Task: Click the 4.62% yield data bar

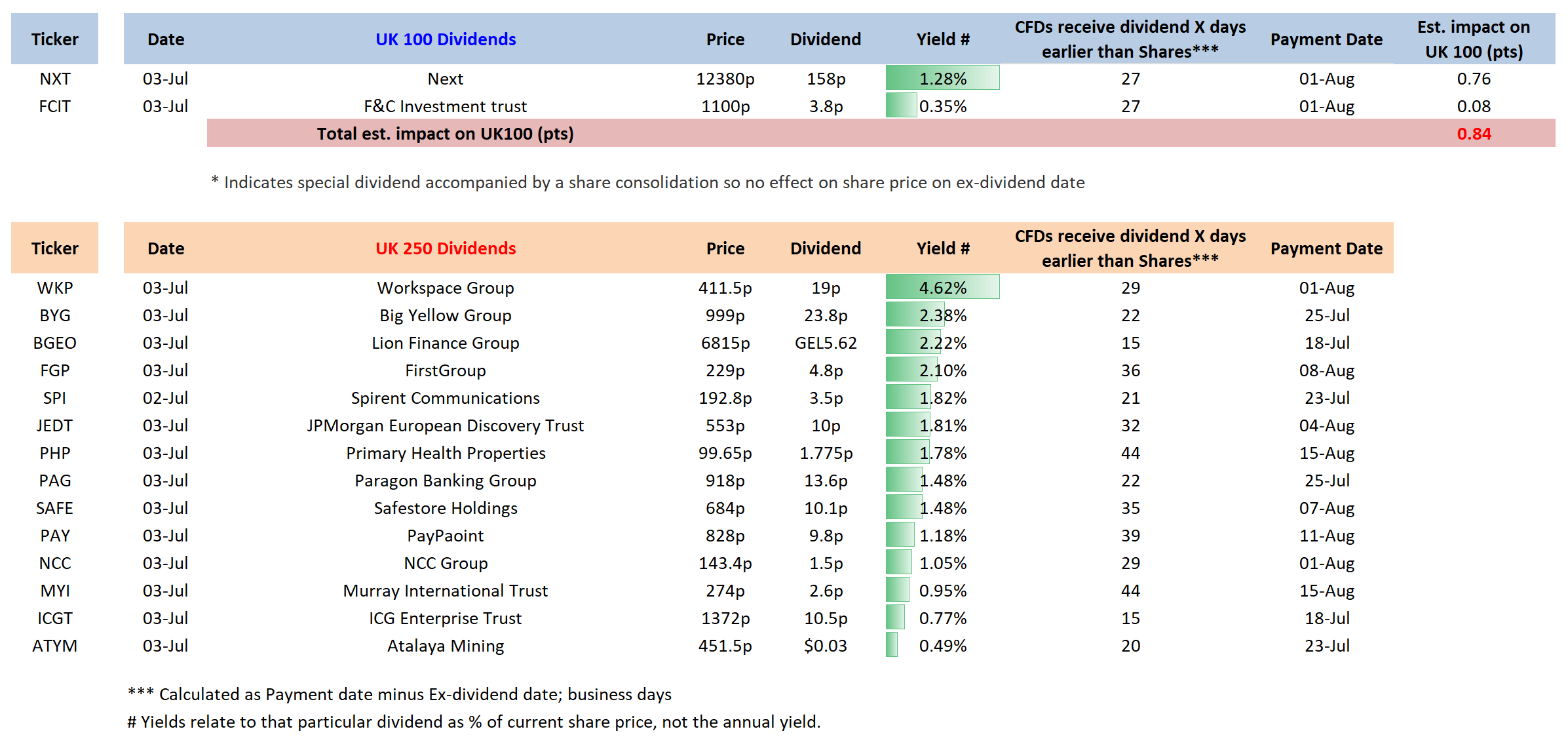Action: click(943, 287)
